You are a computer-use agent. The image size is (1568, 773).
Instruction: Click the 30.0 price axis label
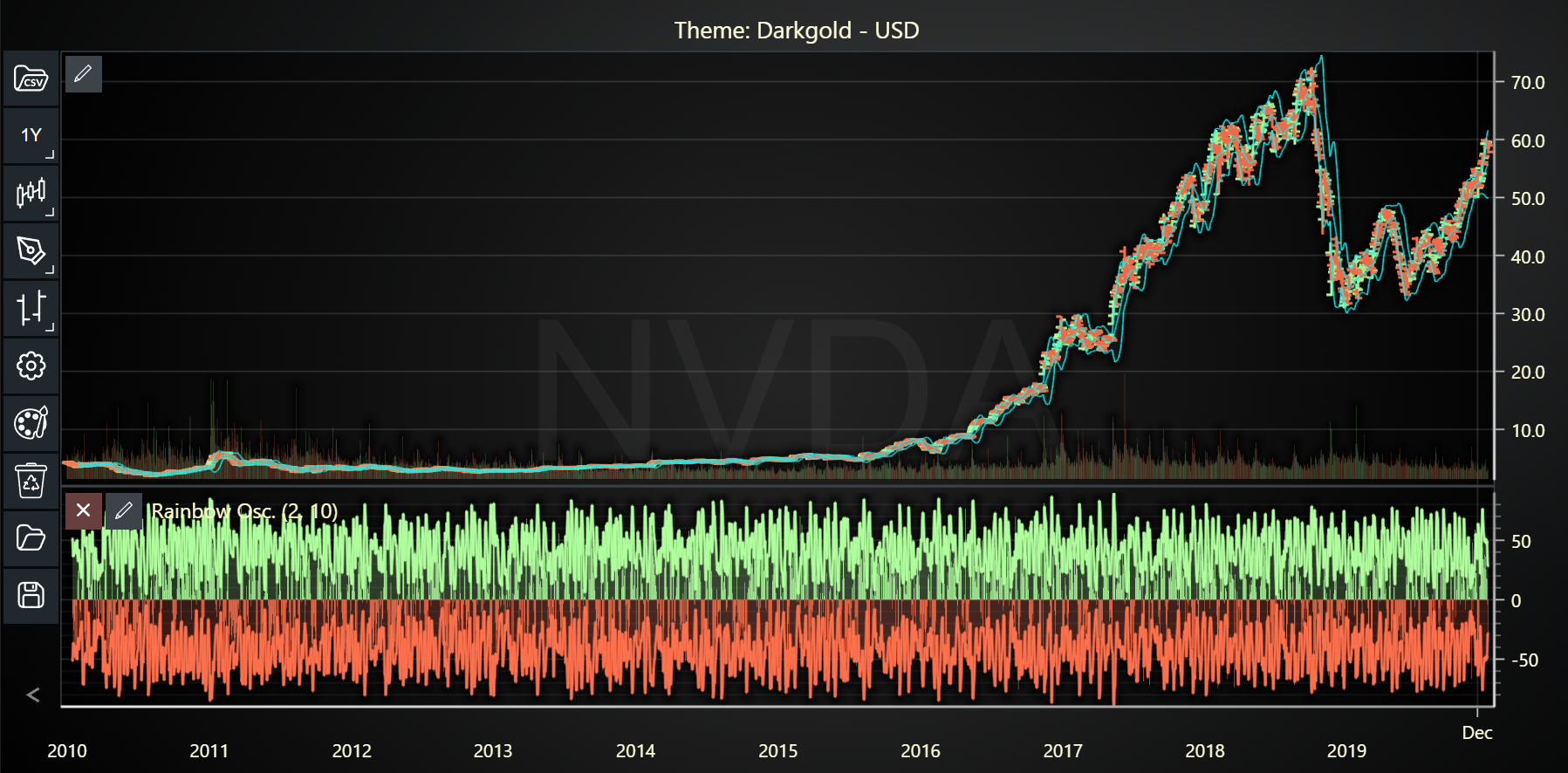pos(1528,315)
